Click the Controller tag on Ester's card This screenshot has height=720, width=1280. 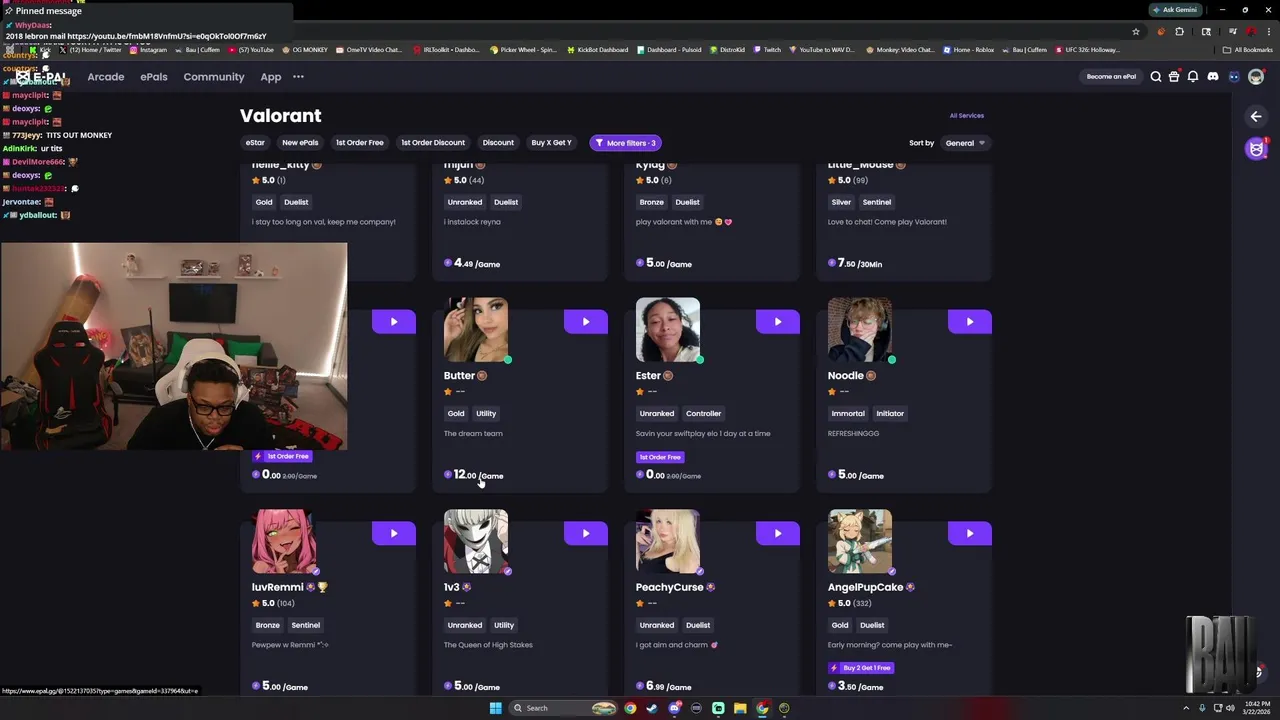pyautogui.click(x=703, y=414)
